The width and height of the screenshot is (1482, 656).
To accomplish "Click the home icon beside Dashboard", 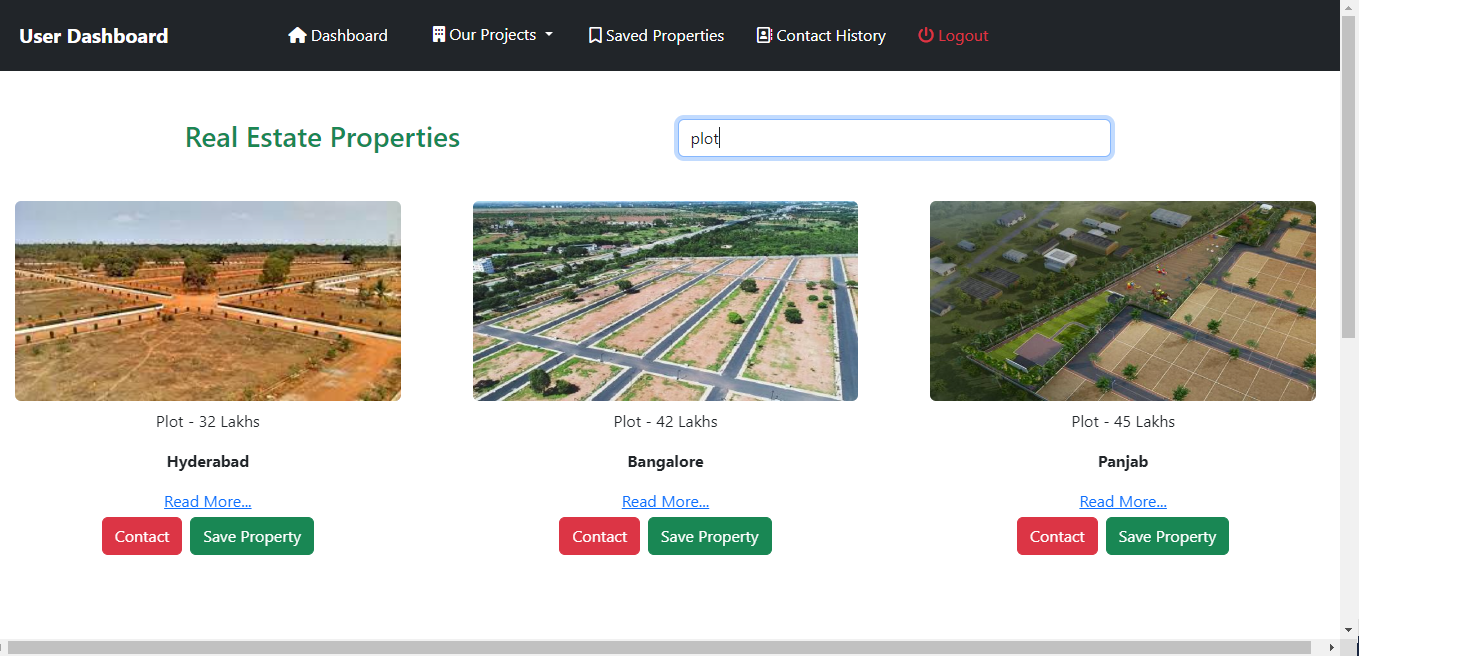I will [296, 34].
